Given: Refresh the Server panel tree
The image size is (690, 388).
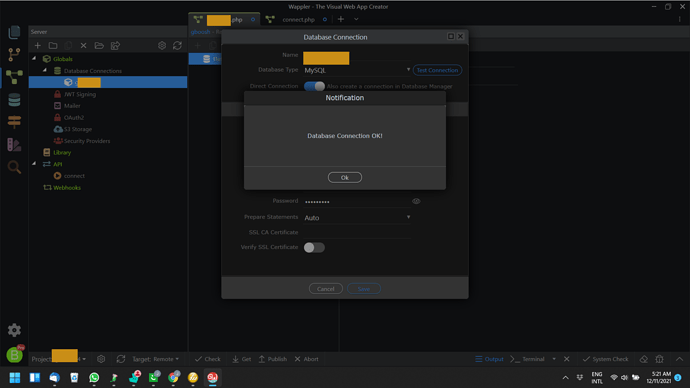Looking at the screenshot, I should (x=177, y=45).
